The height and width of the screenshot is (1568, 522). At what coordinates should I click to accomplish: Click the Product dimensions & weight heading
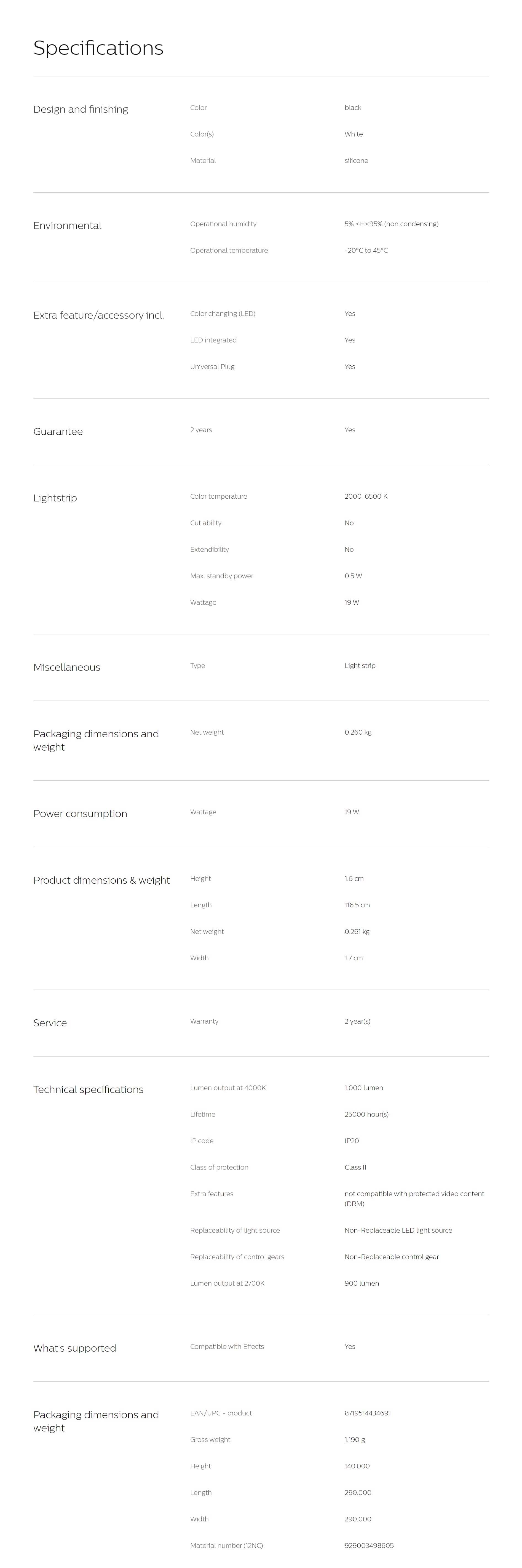click(101, 880)
